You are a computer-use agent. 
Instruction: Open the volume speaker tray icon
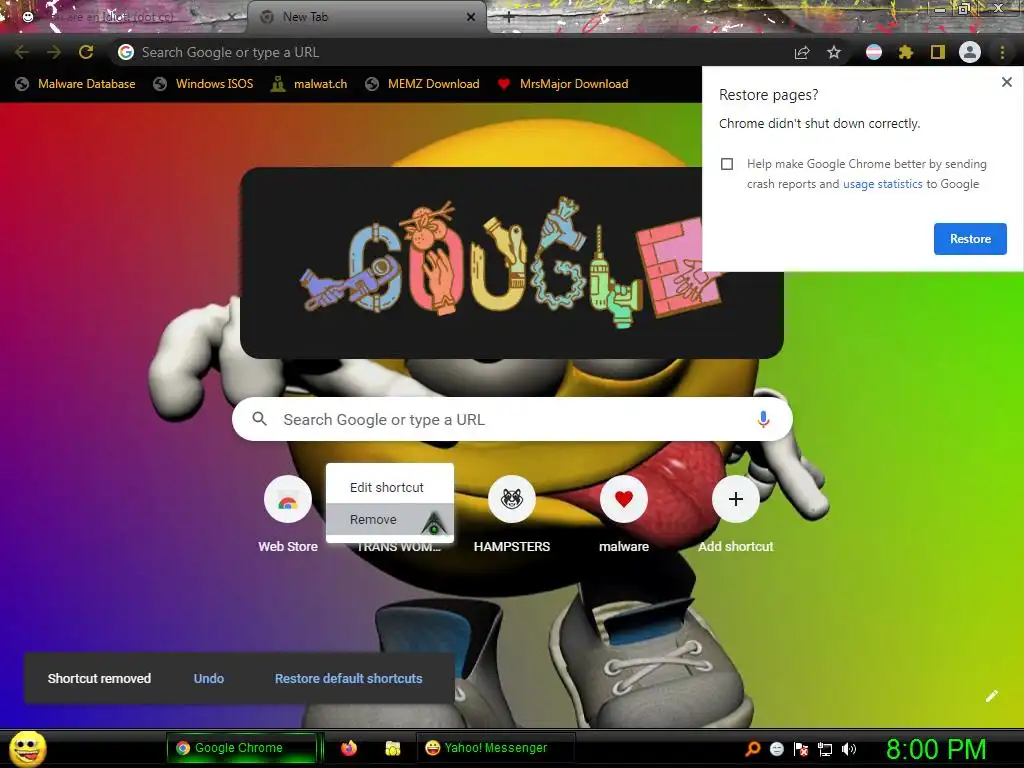(849, 749)
